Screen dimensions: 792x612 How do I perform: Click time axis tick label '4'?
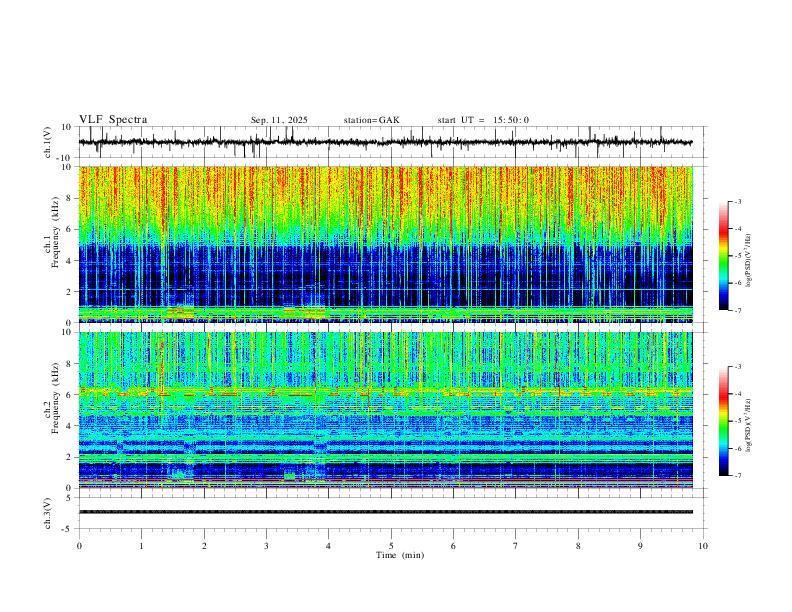pos(329,546)
